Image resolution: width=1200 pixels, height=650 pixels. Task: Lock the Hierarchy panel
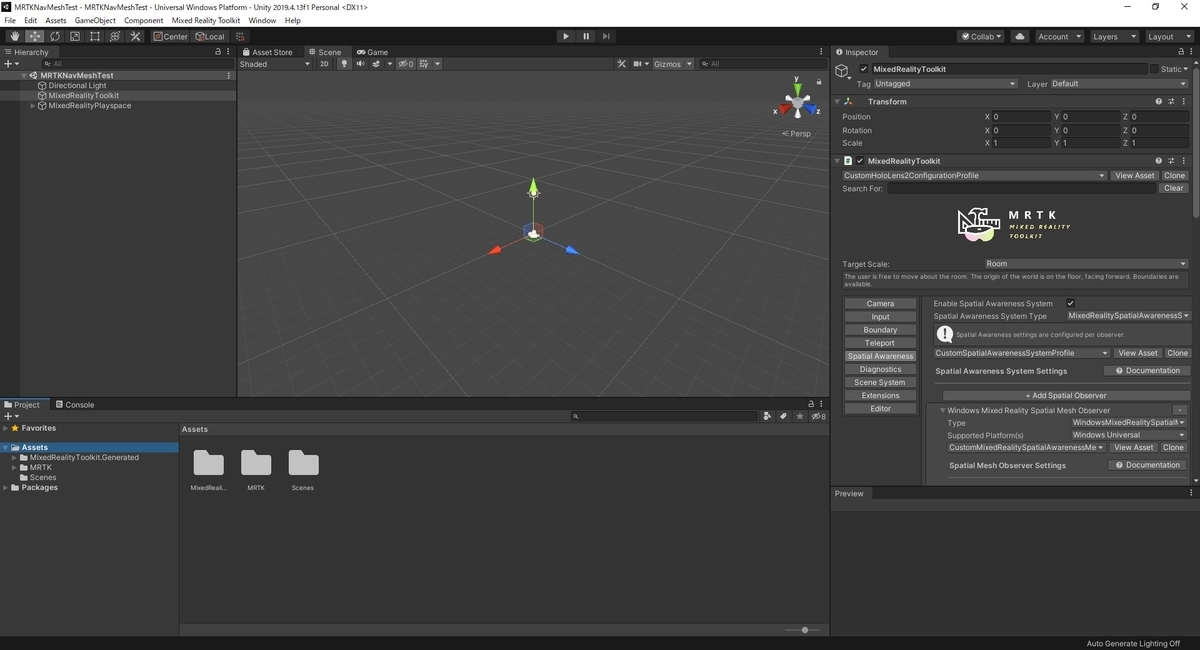tap(218, 52)
